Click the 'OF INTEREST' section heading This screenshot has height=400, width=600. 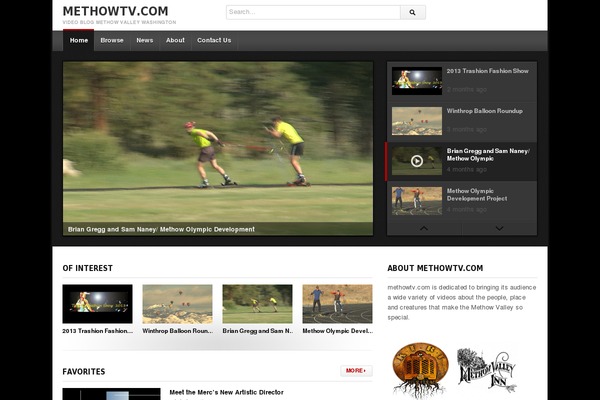click(x=88, y=268)
